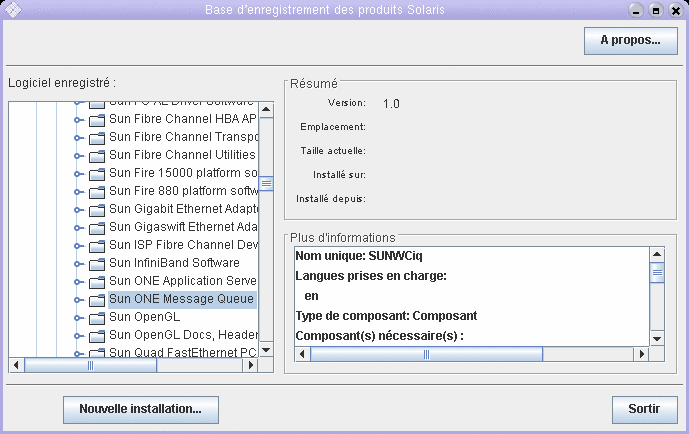
Task: Expand Sun Fibre Channel HBA API node
Action: [79, 120]
